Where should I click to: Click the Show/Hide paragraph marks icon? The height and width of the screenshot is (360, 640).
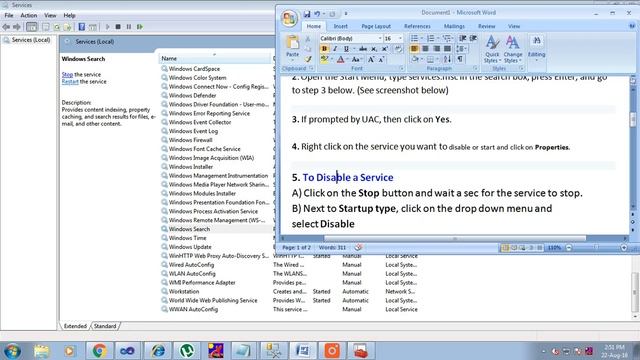(x=460, y=60)
